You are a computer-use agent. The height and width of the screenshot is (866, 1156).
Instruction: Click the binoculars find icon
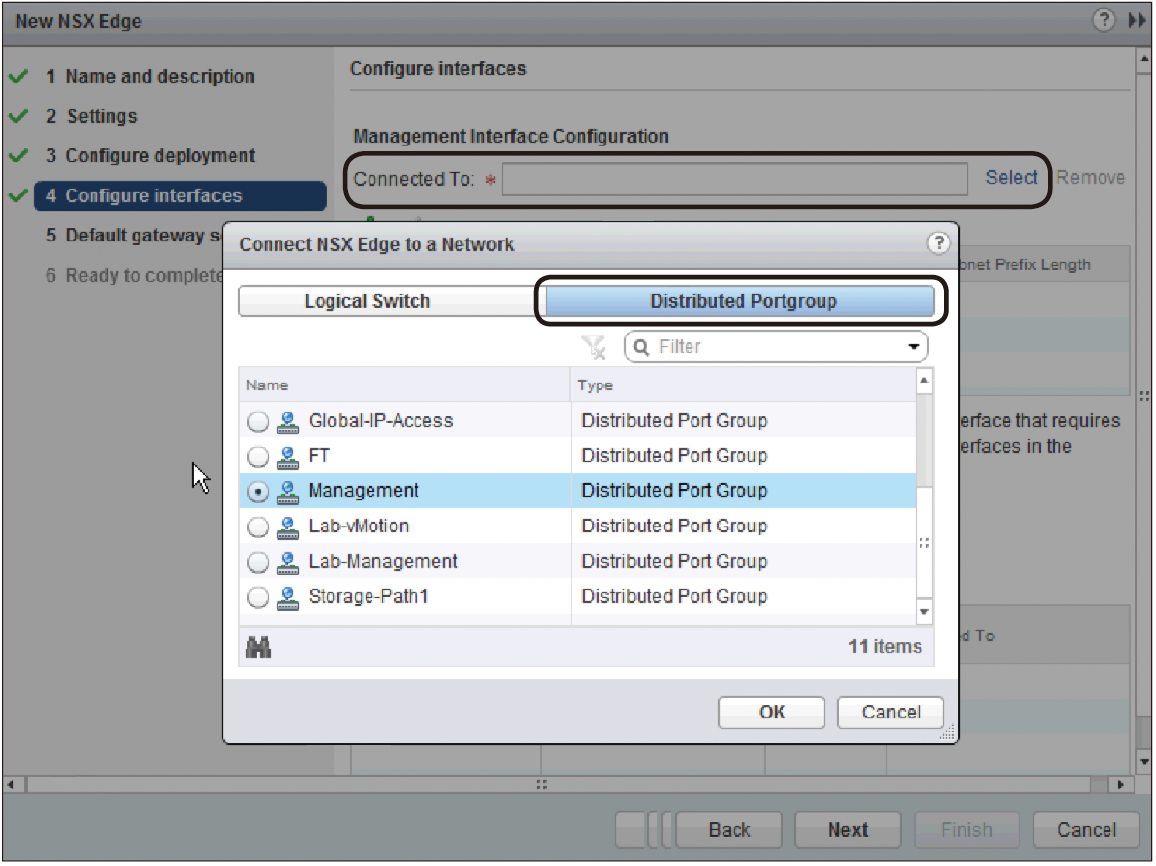coord(258,647)
